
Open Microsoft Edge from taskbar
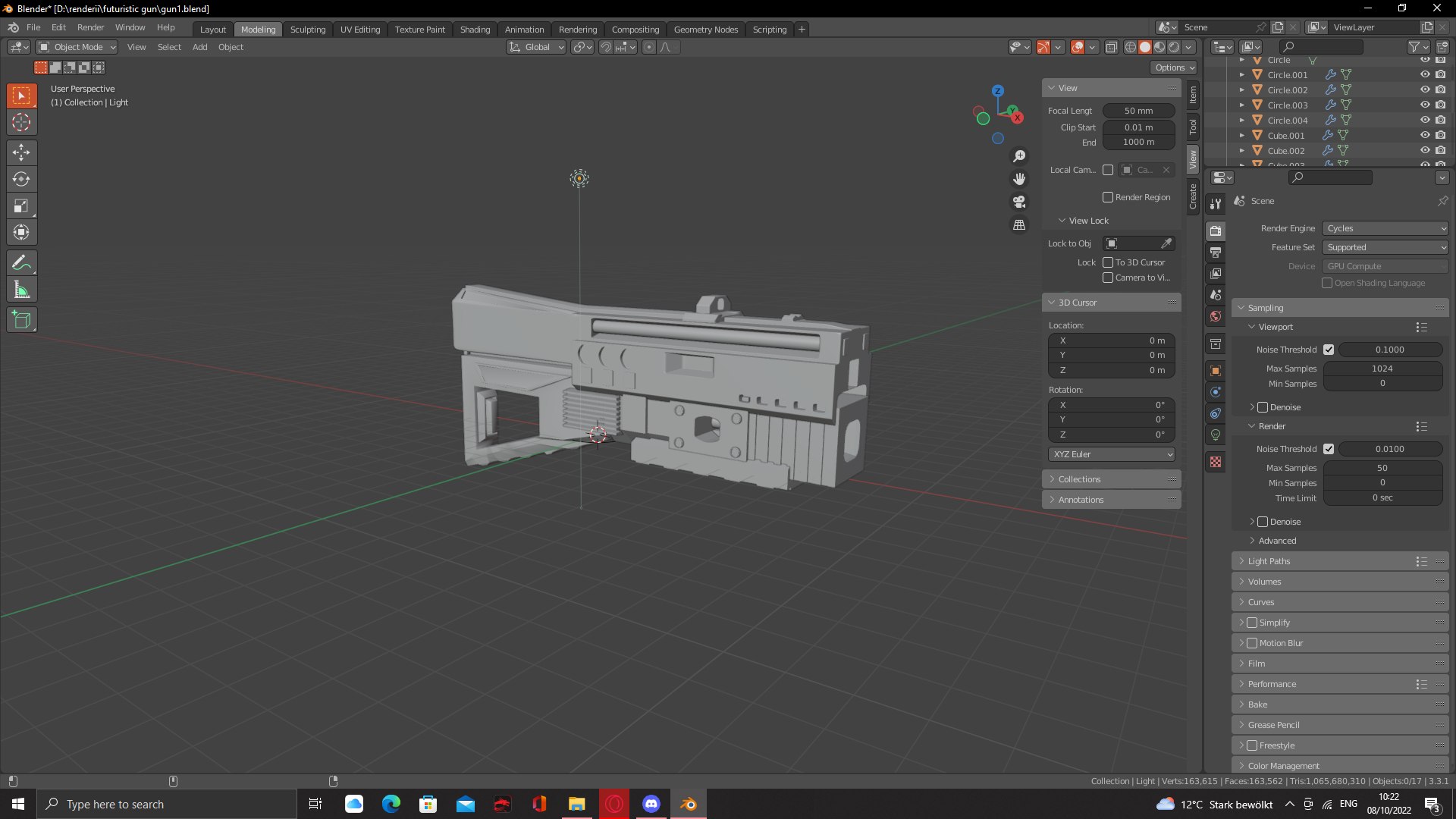click(x=391, y=804)
